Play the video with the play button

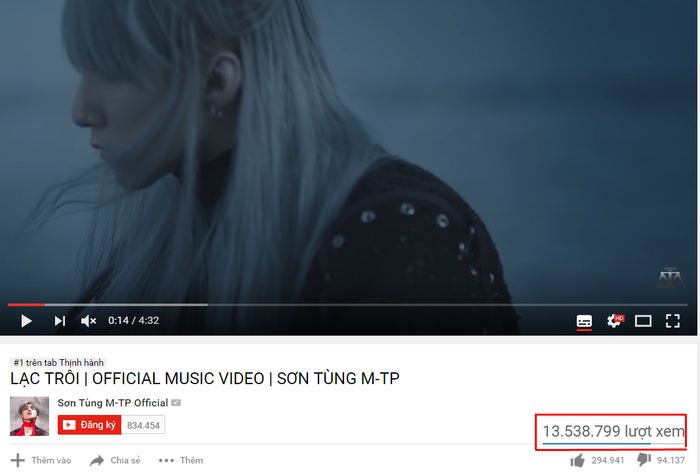(26, 321)
